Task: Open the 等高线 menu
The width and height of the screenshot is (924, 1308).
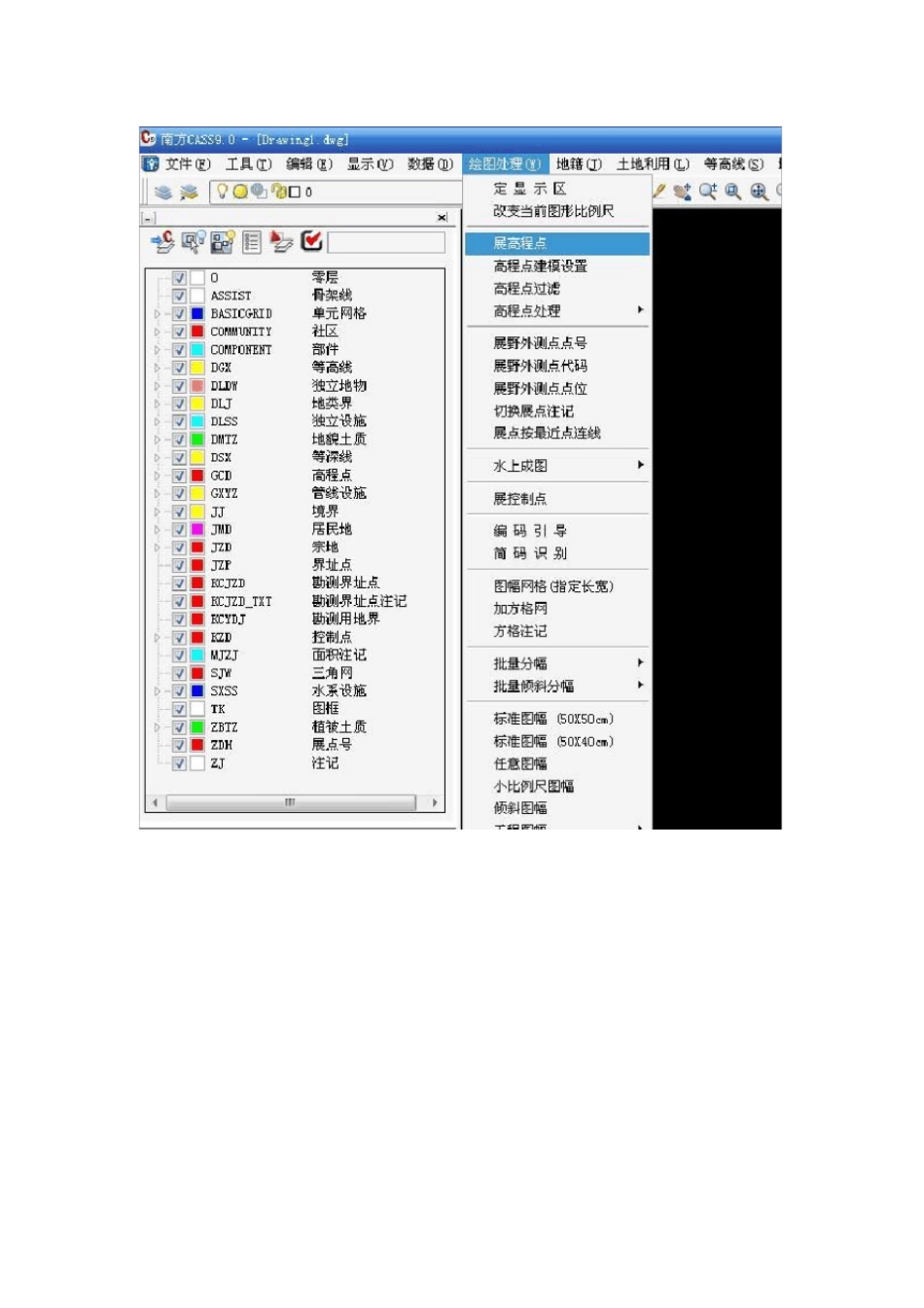Action: pos(734,164)
